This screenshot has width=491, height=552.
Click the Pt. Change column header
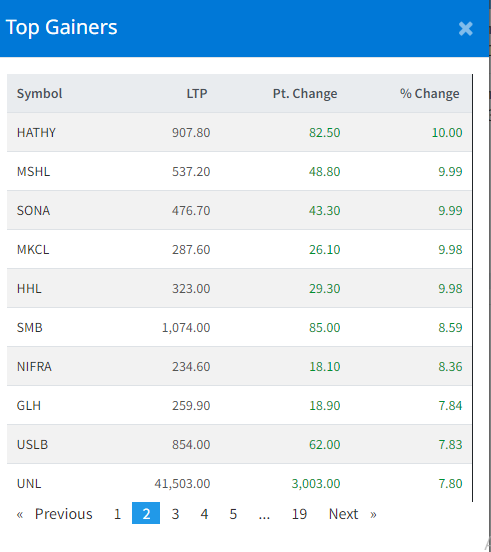305,94
